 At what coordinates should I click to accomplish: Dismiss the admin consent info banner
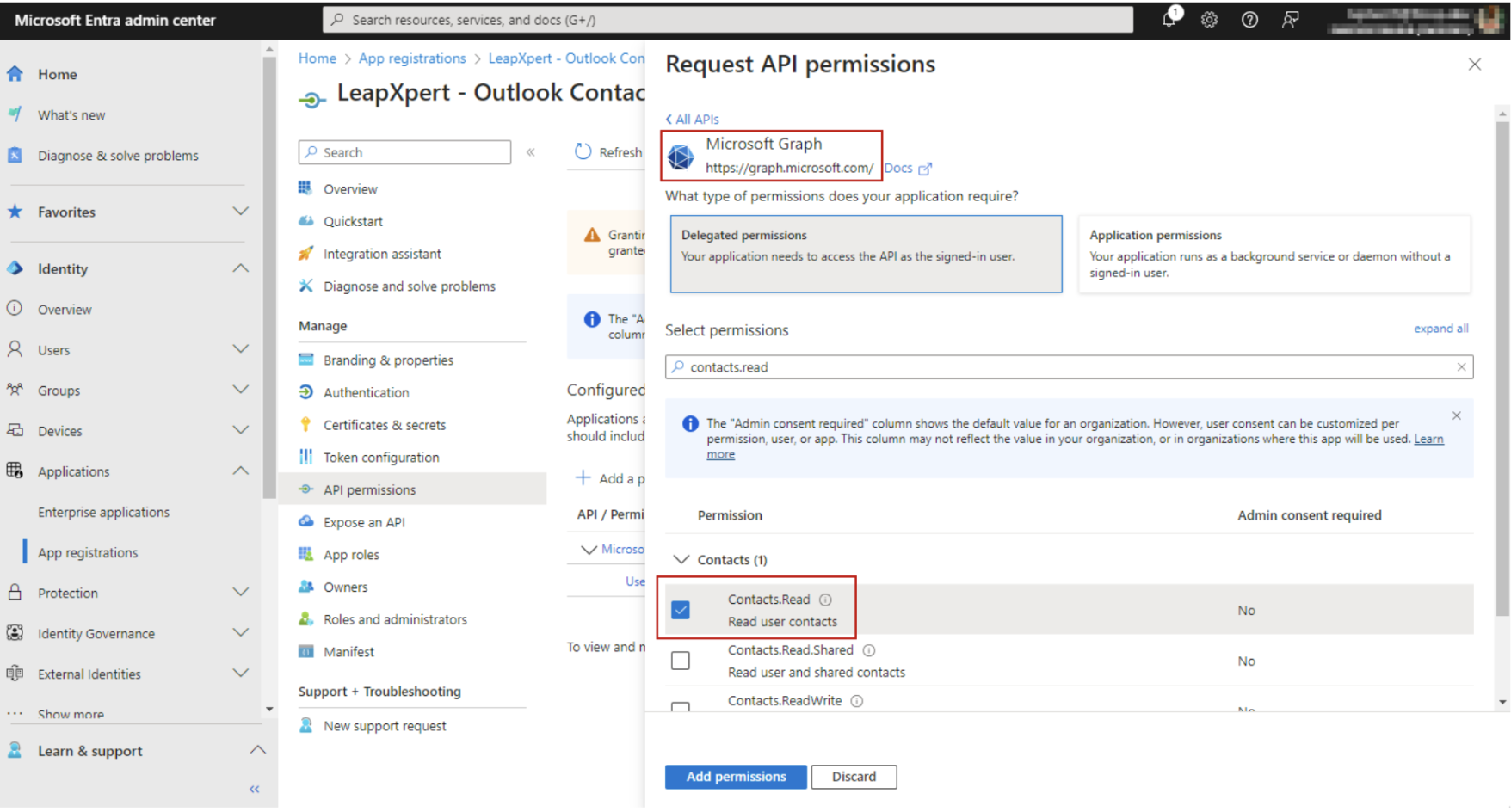pos(1457,415)
